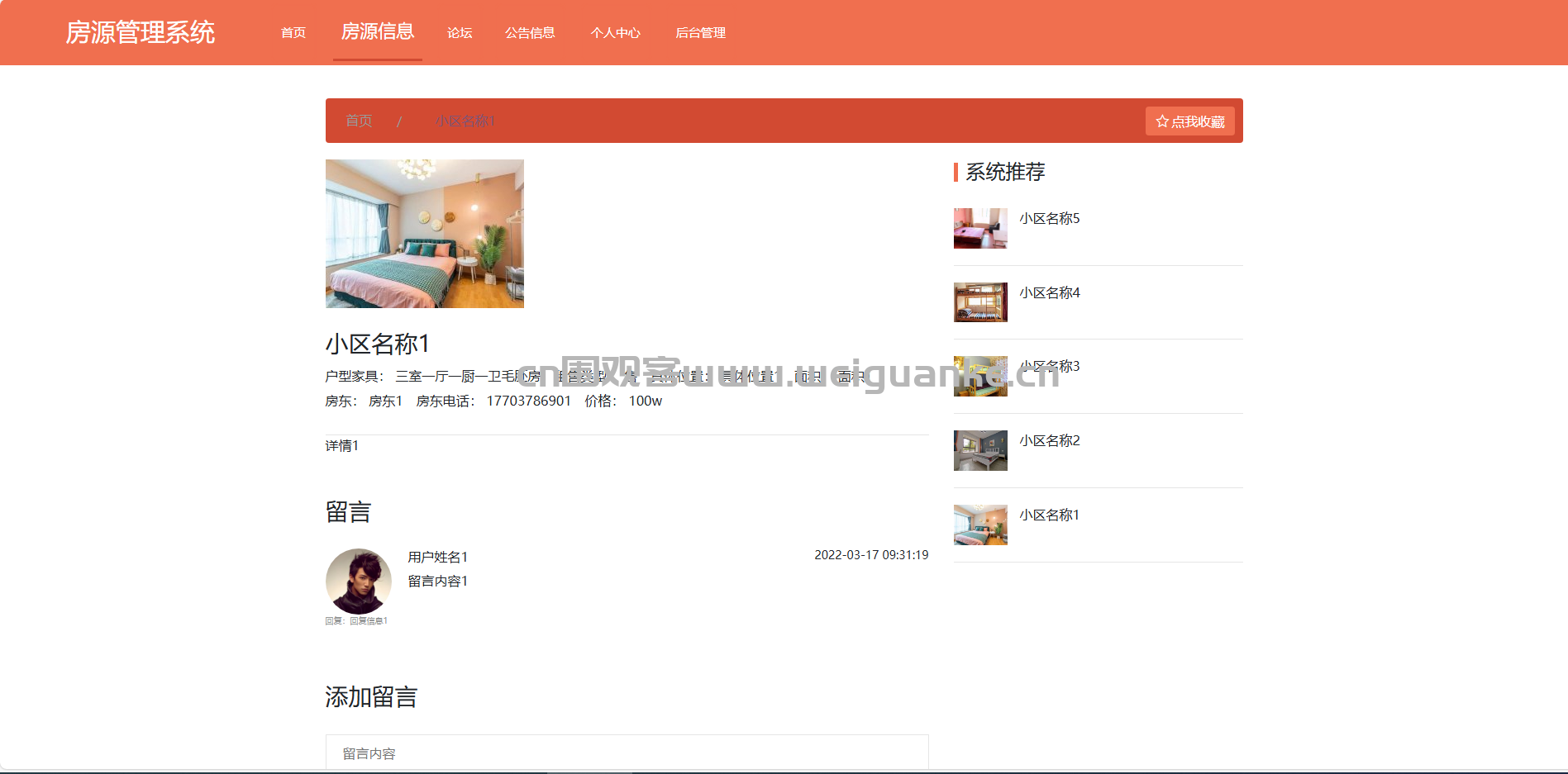Image resolution: width=1568 pixels, height=774 pixels.
Task: Open the 小区名称5 recommendation thumbnail
Action: (980, 228)
